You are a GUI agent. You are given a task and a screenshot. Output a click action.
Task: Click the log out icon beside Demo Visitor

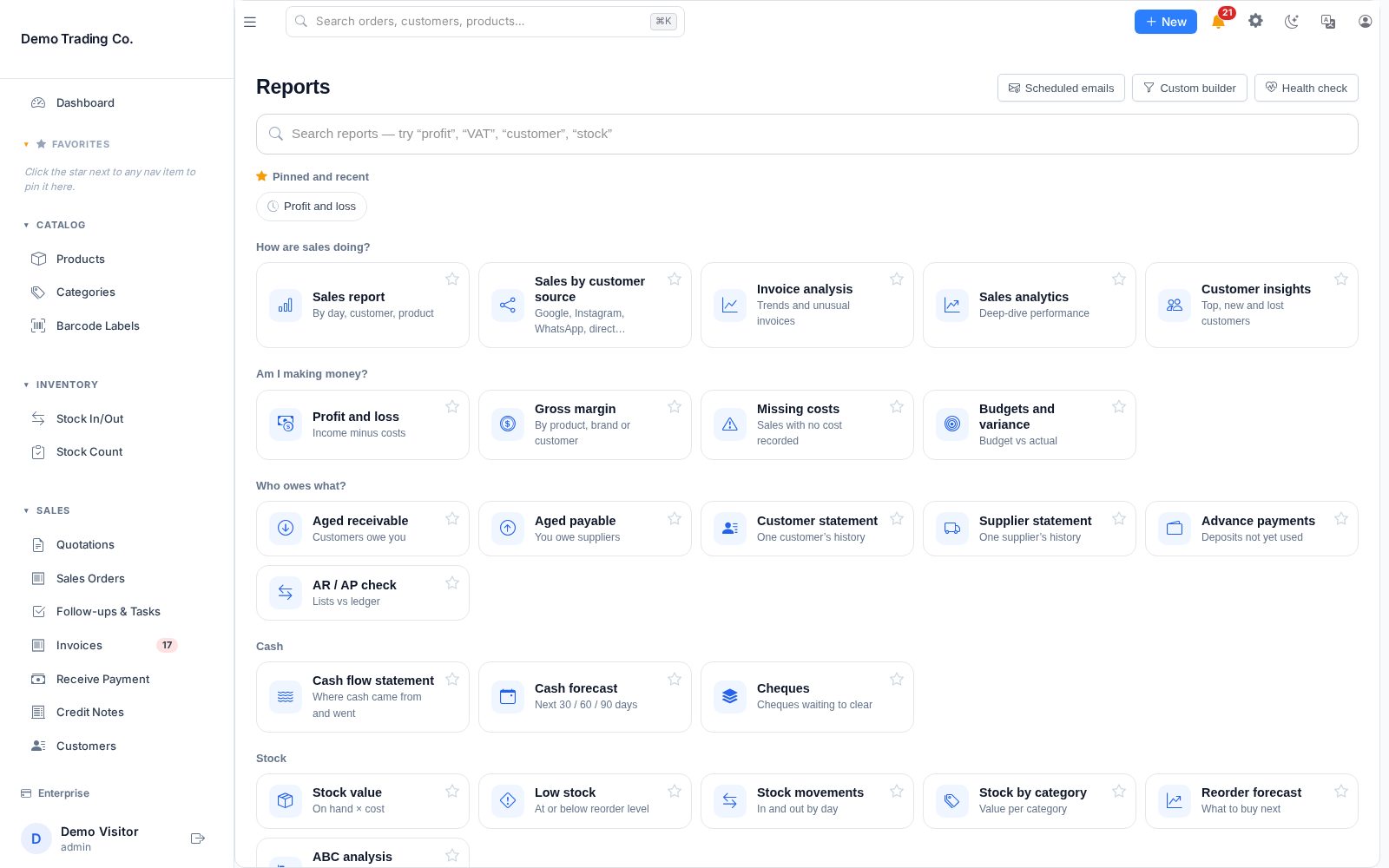pos(197,838)
